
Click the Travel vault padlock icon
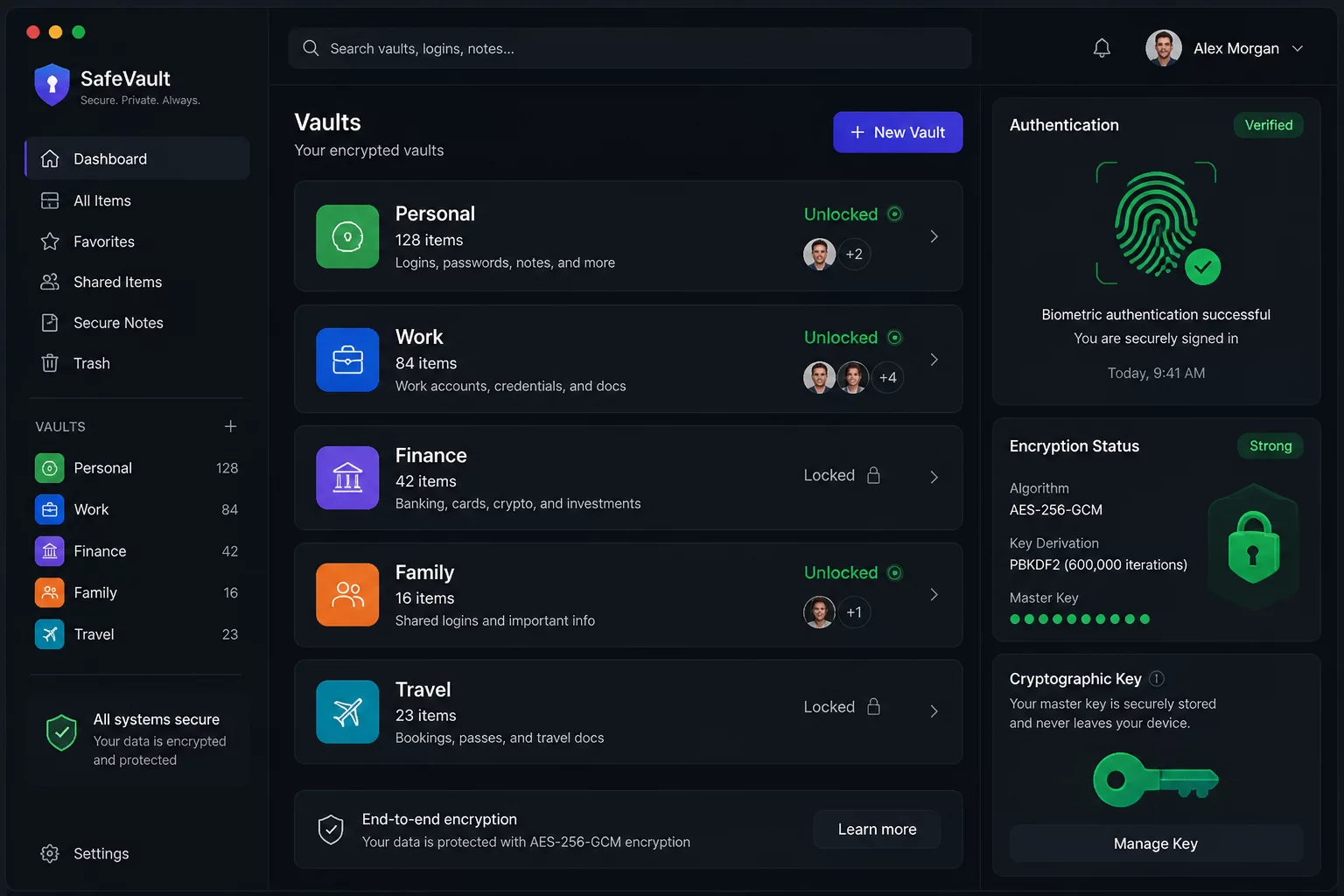(873, 707)
